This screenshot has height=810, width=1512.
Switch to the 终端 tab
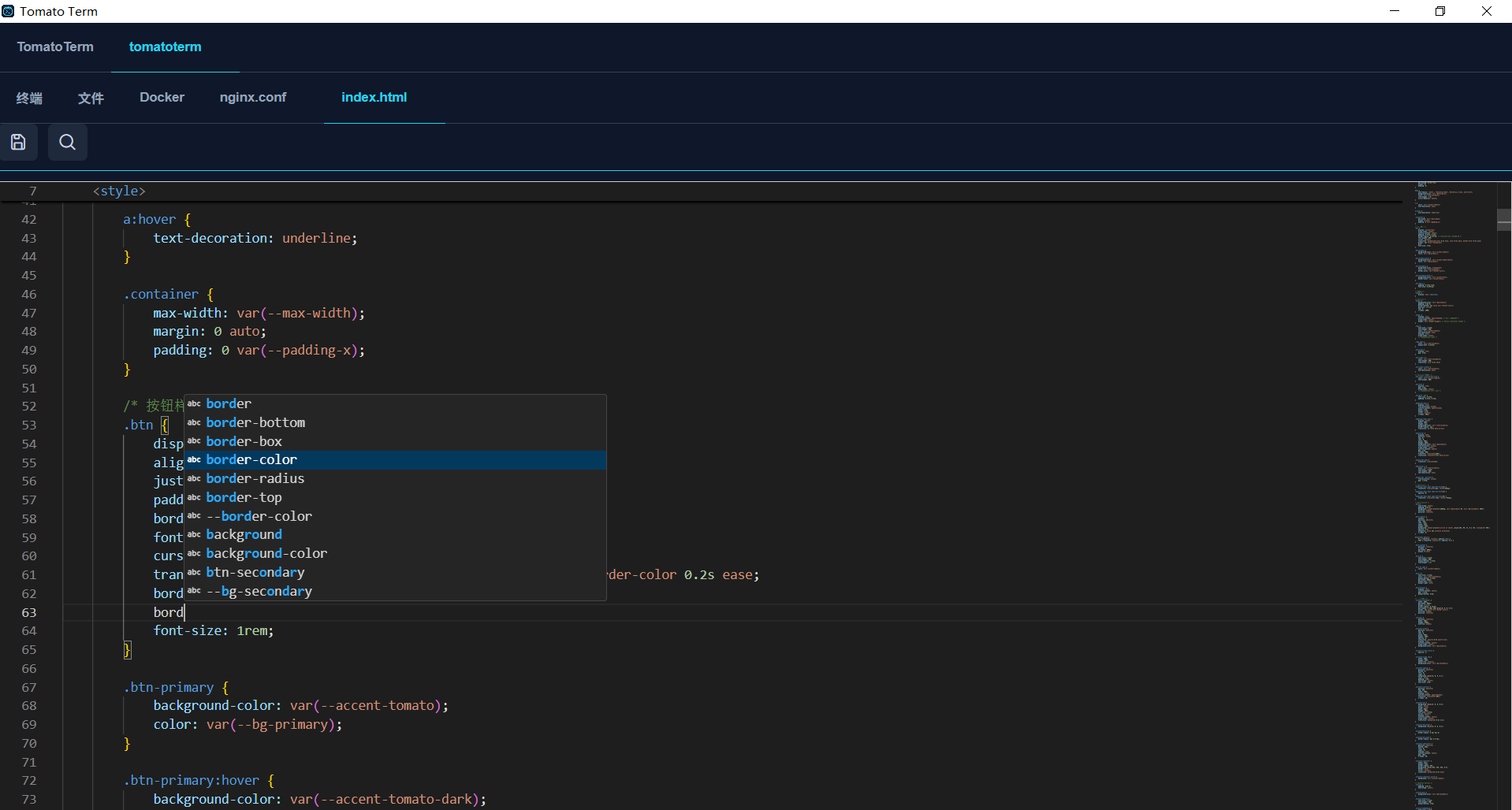click(x=29, y=98)
